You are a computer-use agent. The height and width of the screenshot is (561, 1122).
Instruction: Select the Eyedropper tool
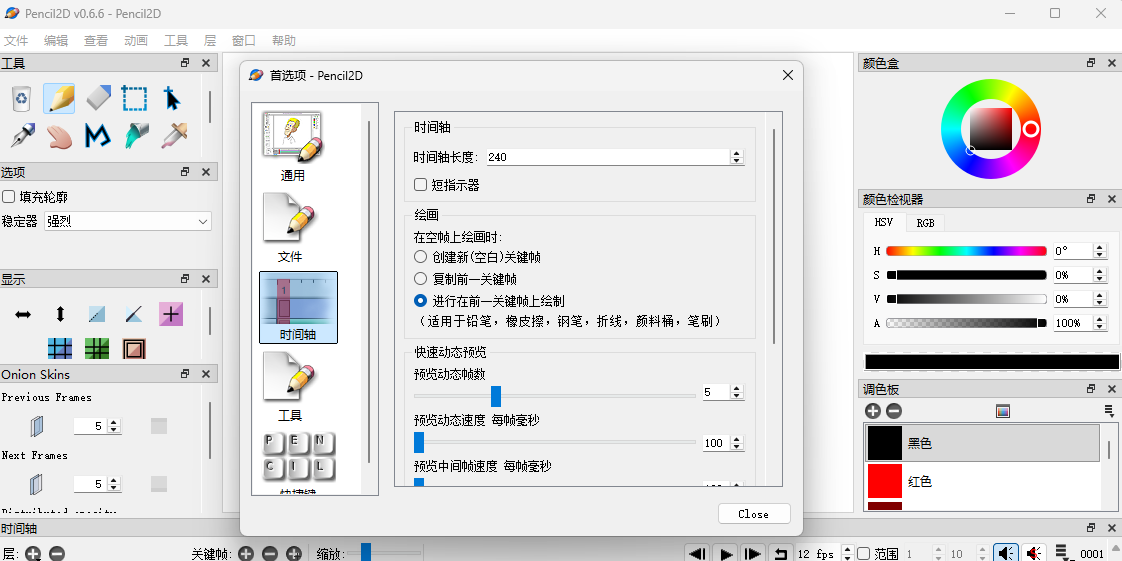[173, 135]
